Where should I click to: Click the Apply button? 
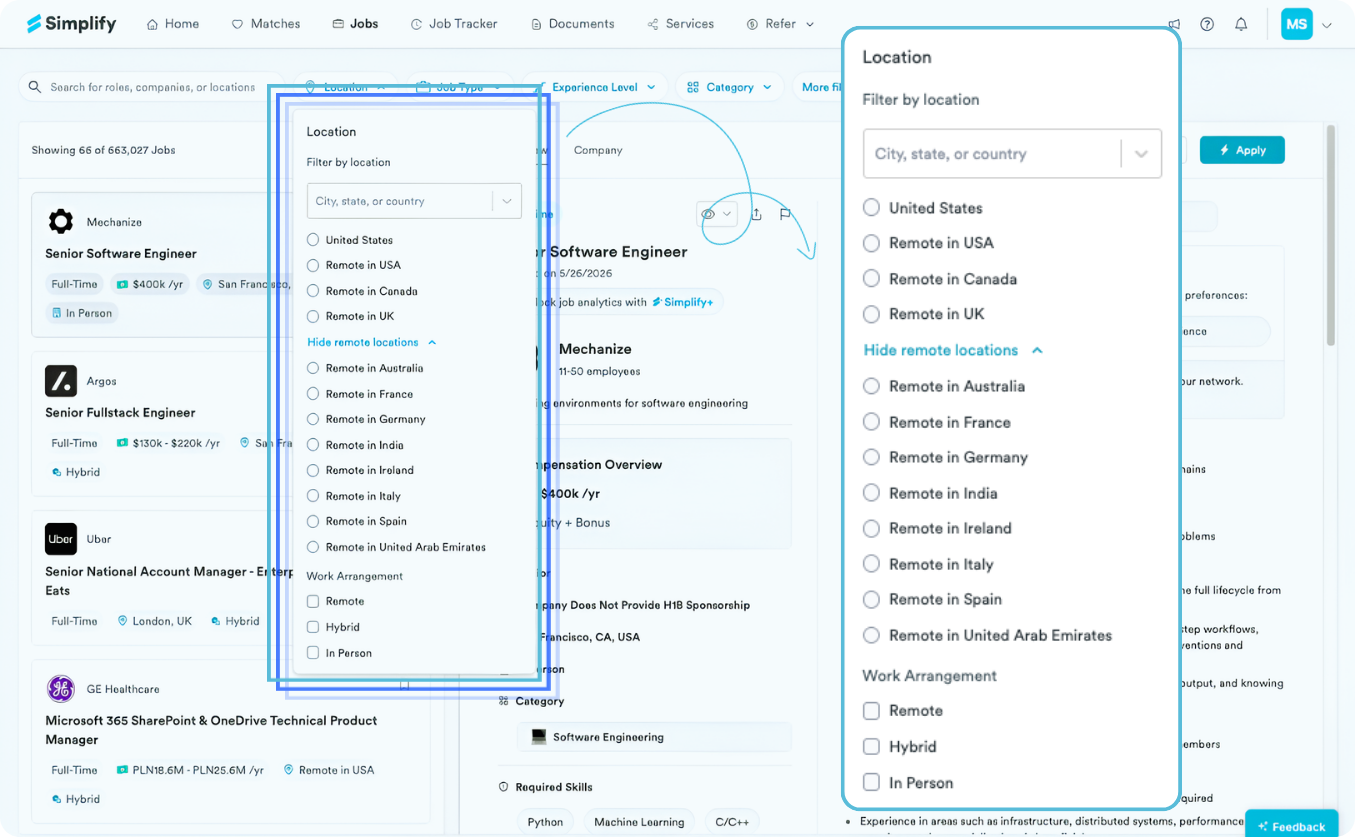click(x=1242, y=150)
